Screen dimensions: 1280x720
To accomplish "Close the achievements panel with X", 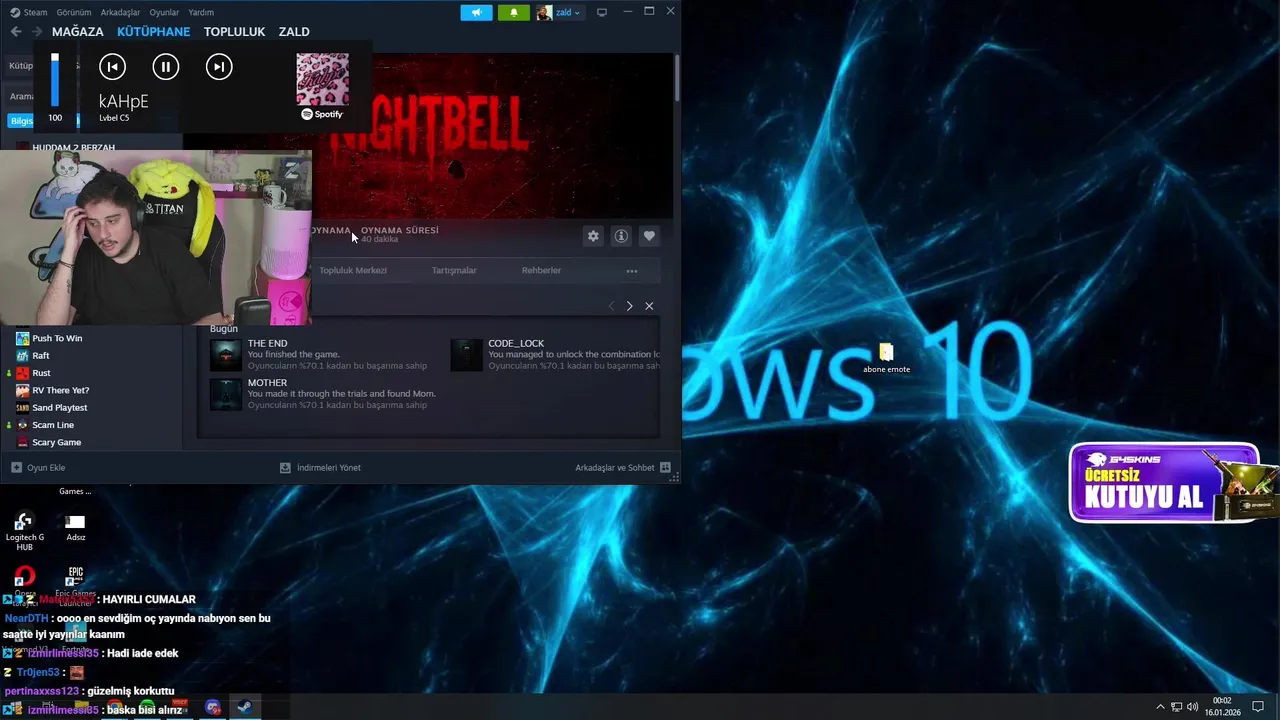I will 649,306.
